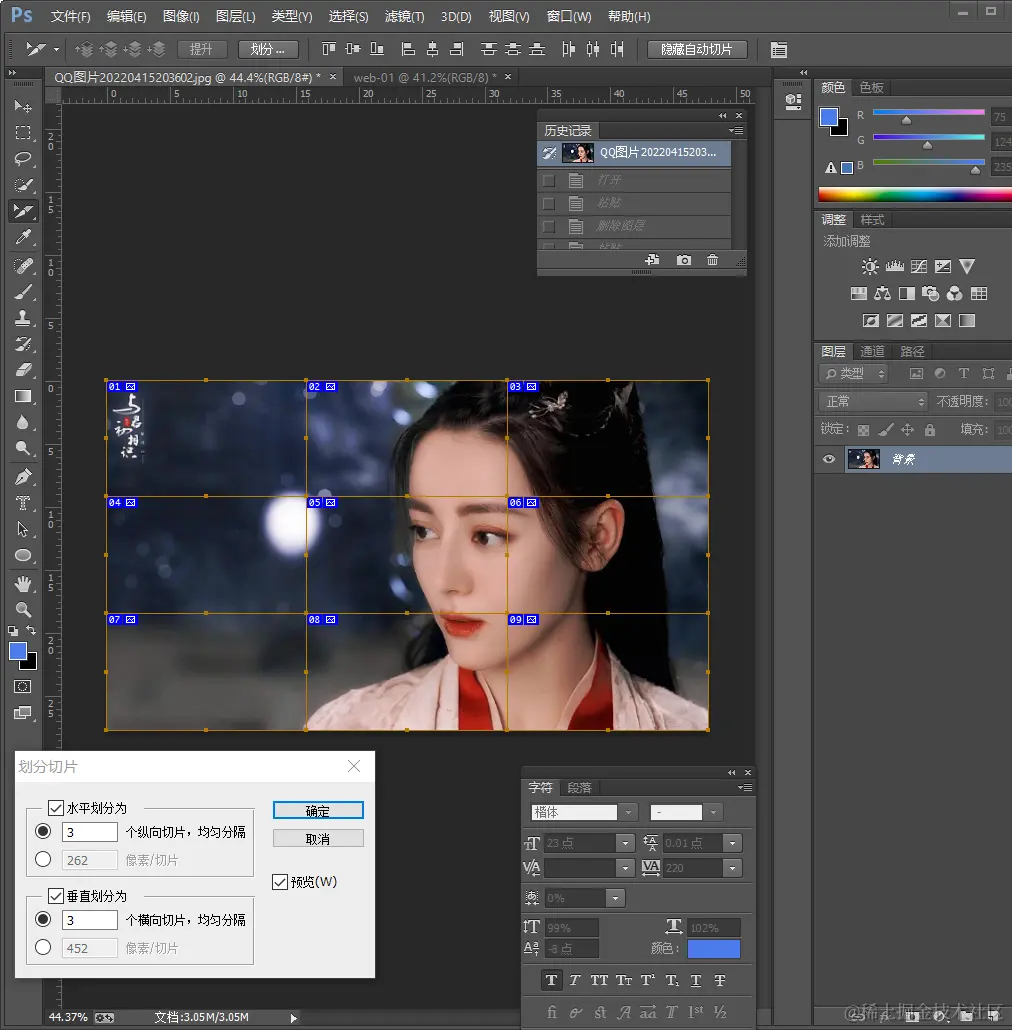Click the 隐藏自动切片 button
This screenshot has height=1030, width=1012.
697,49
